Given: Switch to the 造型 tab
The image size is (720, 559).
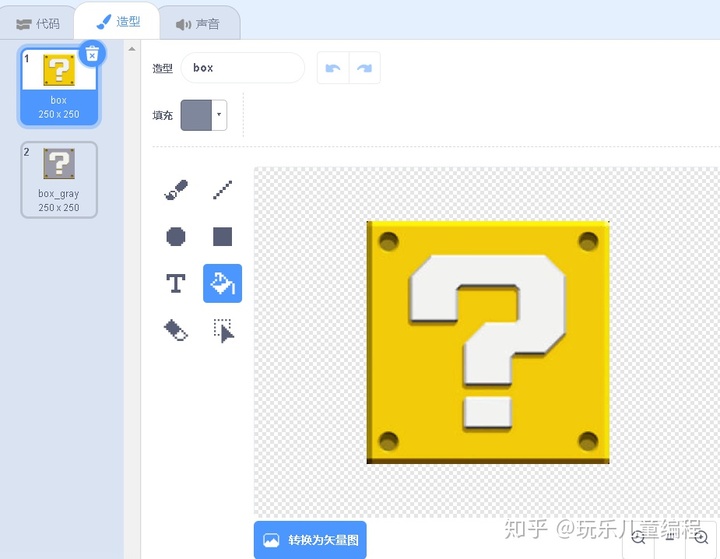Looking at the screenshot, I should pyautogui.click(x=118, y=22).
